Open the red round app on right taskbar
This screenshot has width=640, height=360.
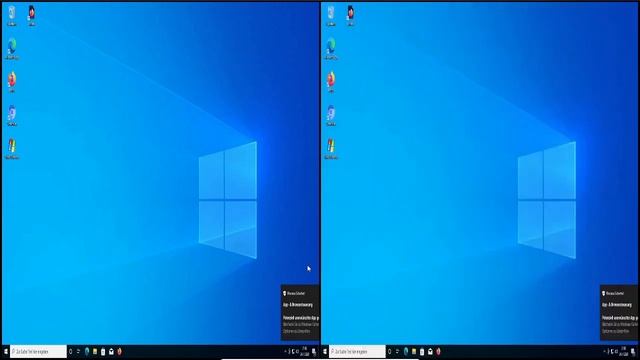(438, 351)
